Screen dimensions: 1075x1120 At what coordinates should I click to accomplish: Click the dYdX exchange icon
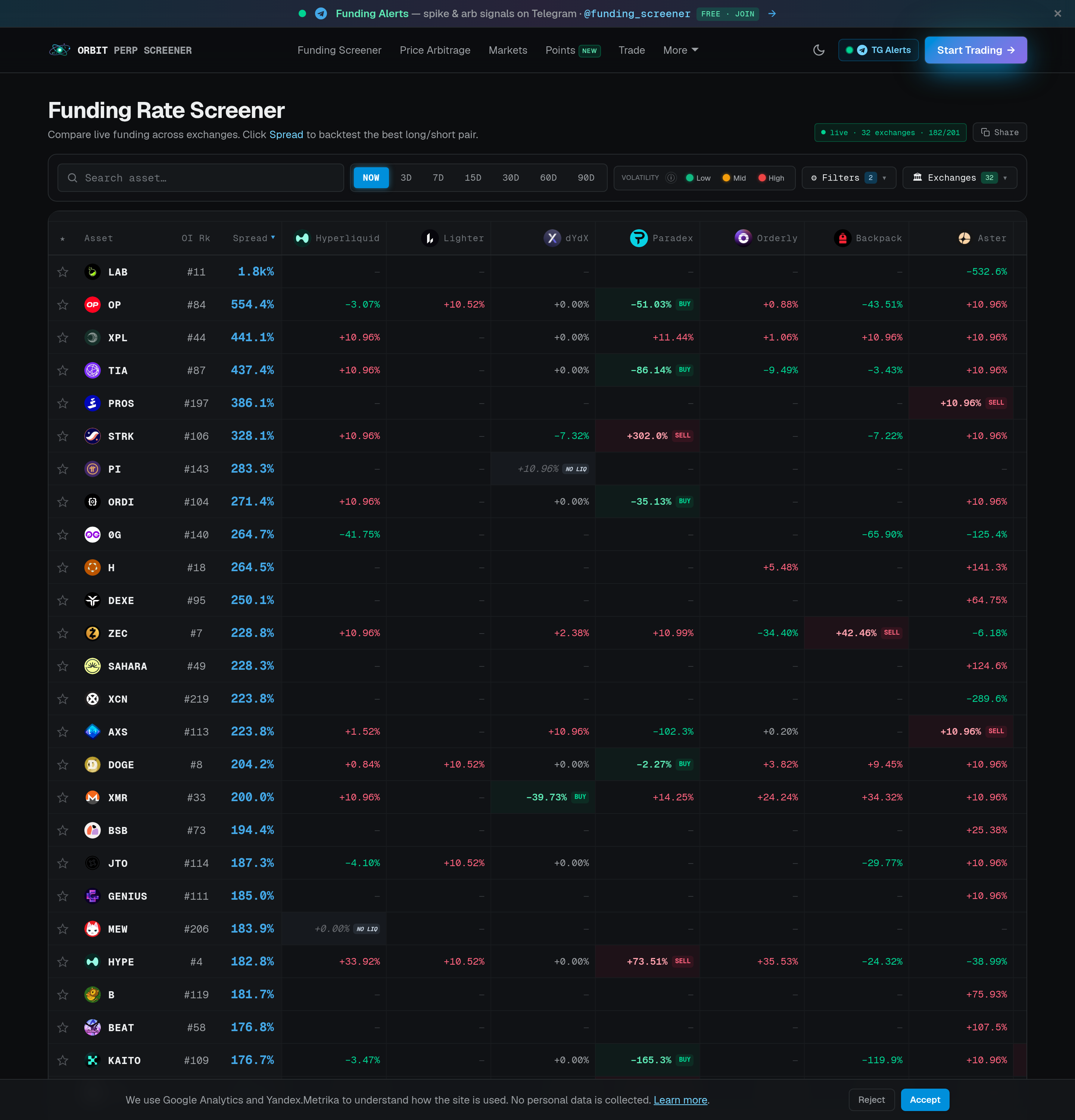[x=552, y=238]
